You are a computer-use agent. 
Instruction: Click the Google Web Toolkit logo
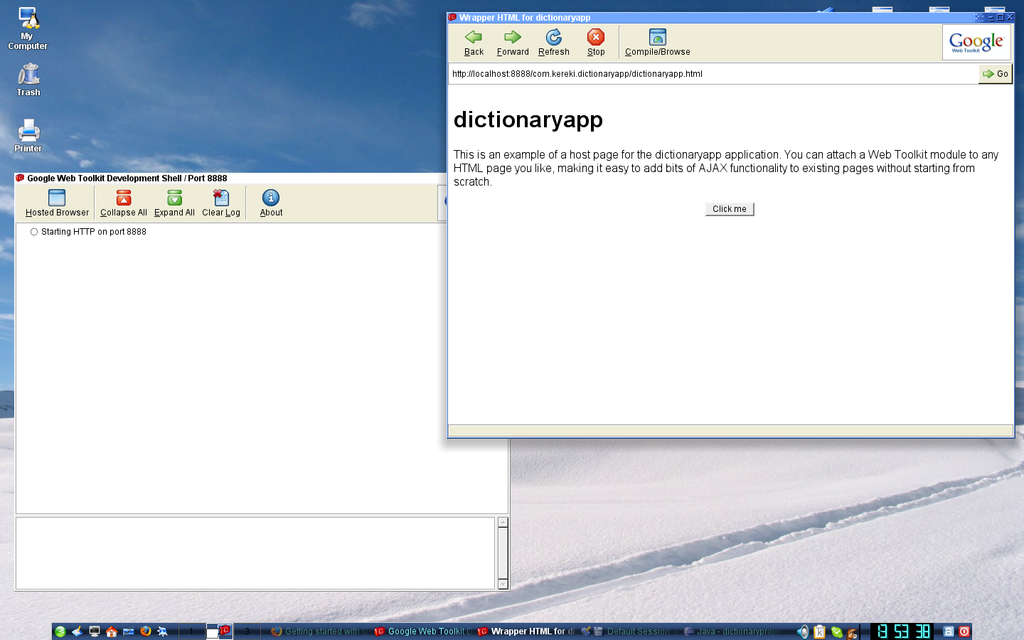coord(976,42)
